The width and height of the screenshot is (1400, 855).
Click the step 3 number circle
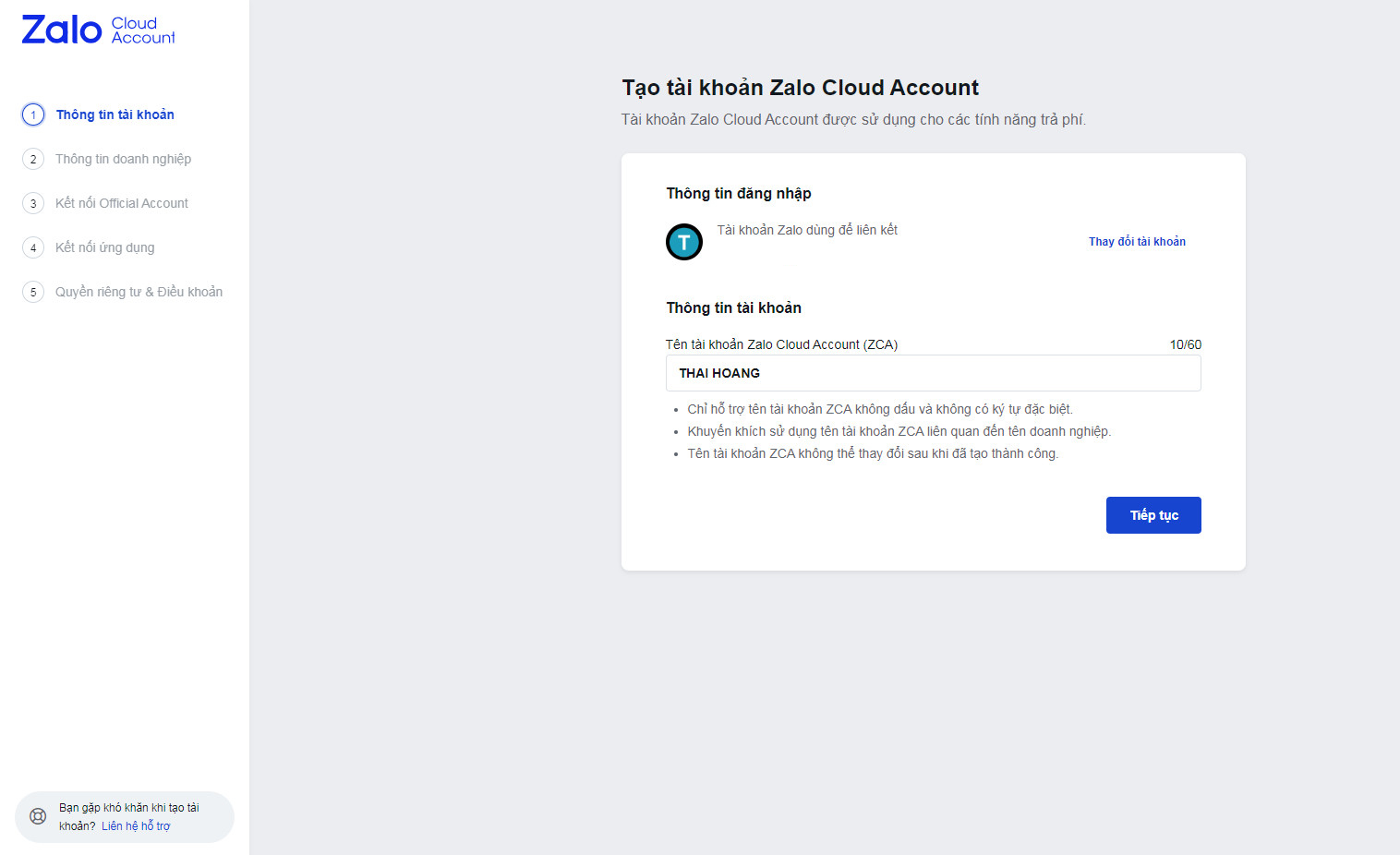point(33,203)
